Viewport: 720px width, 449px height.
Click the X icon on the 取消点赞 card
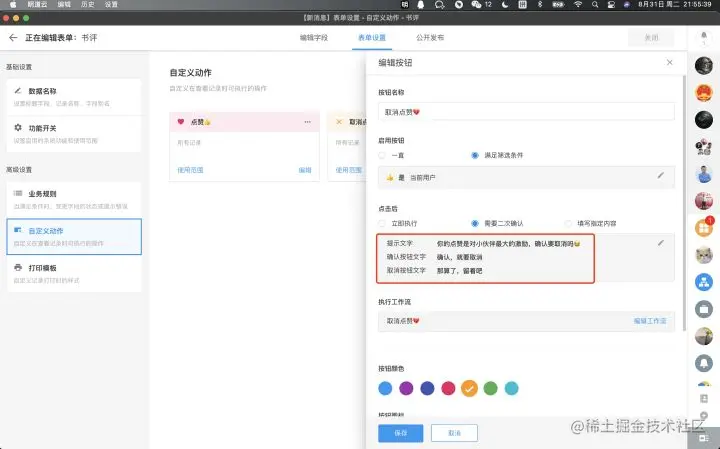click(339, 122)
